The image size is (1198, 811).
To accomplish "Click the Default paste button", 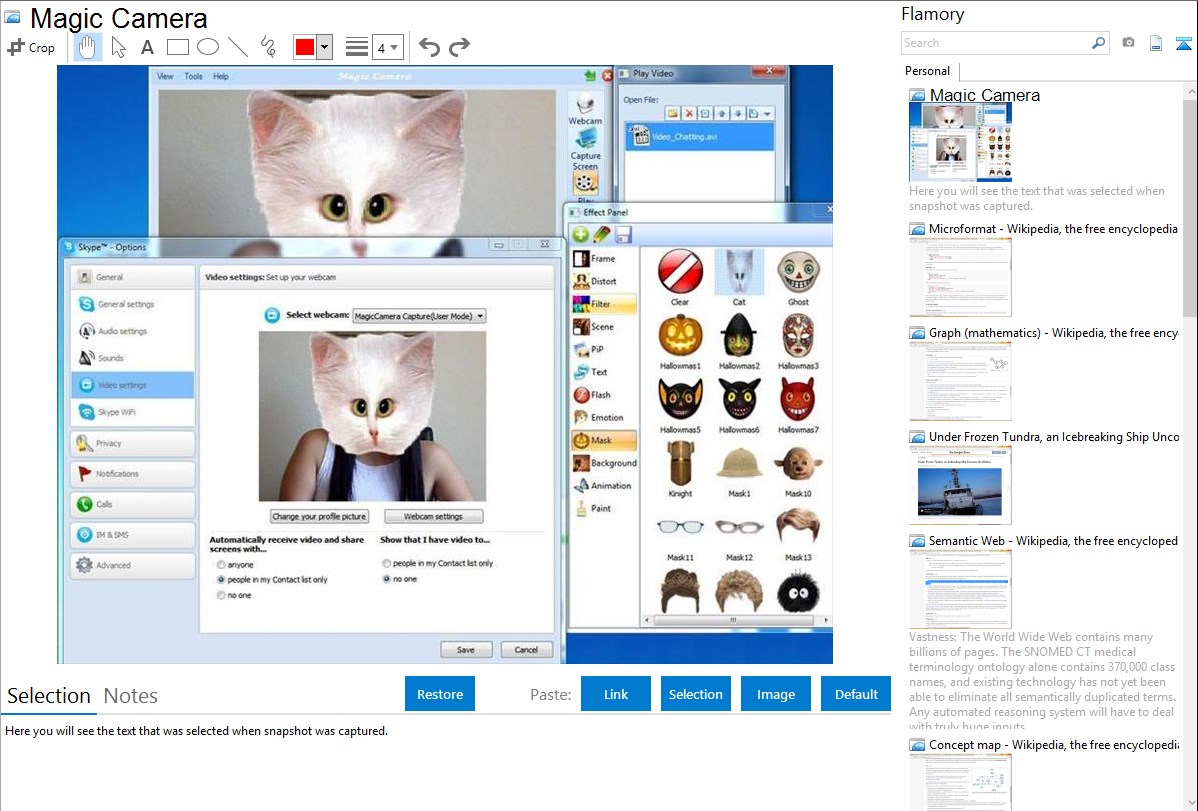I will pos(856,694).
